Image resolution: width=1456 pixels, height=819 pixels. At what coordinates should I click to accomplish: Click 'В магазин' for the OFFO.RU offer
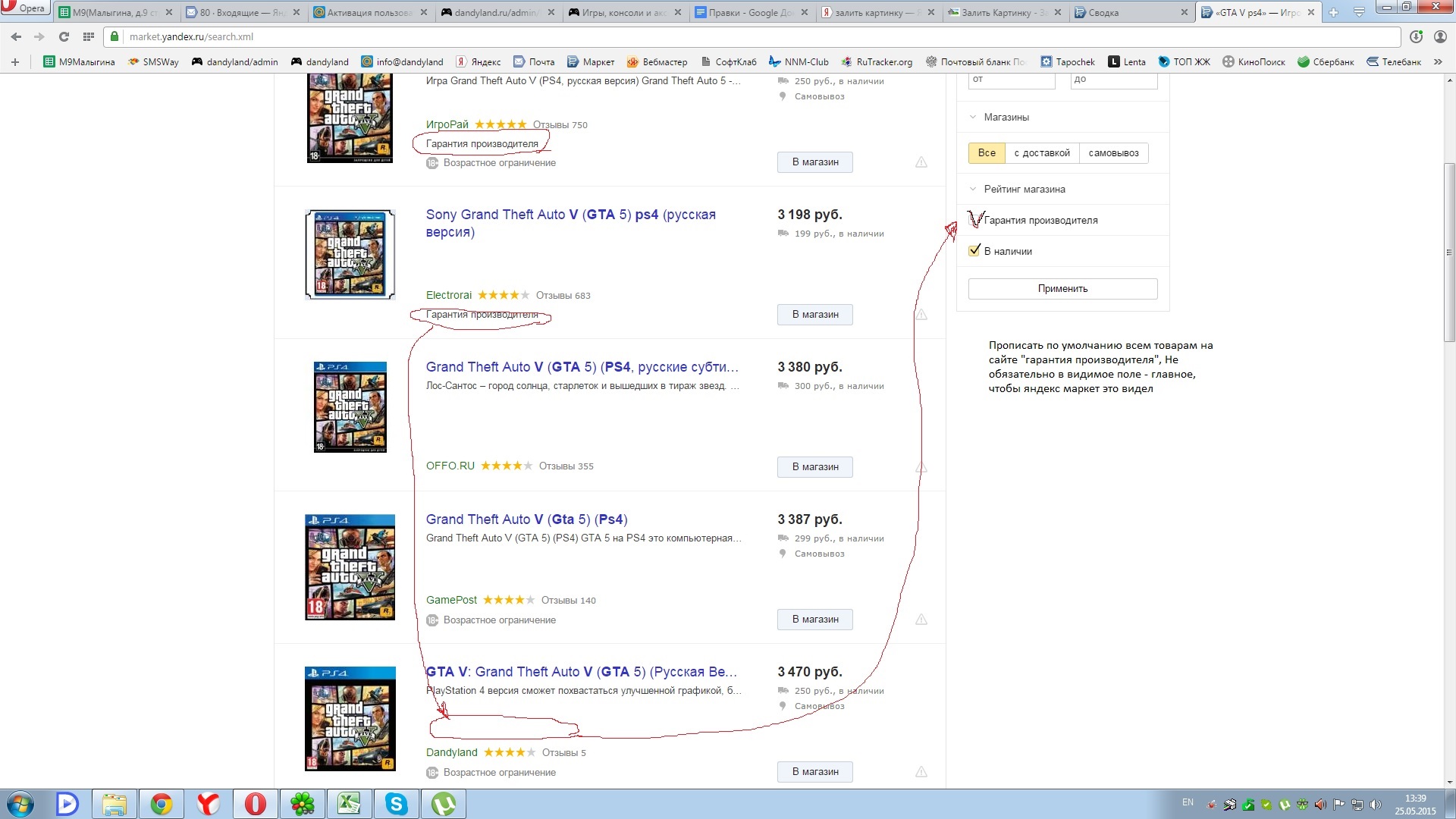pos(814,466)
